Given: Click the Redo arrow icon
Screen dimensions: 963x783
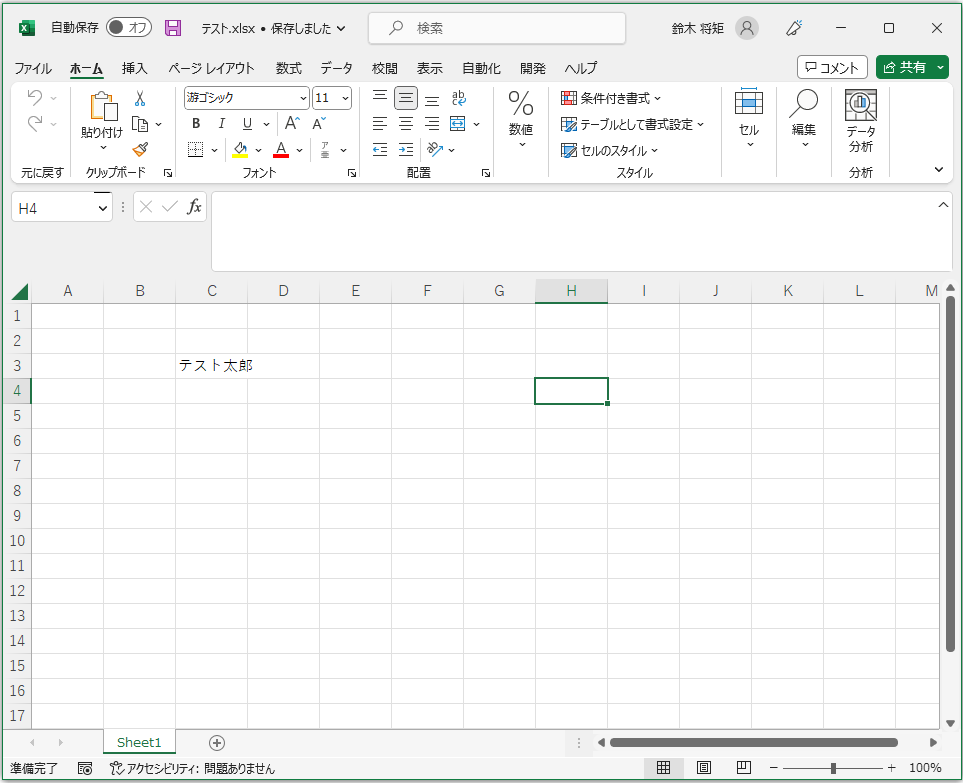Looking at the screenshot, I should tap(35, 123).
